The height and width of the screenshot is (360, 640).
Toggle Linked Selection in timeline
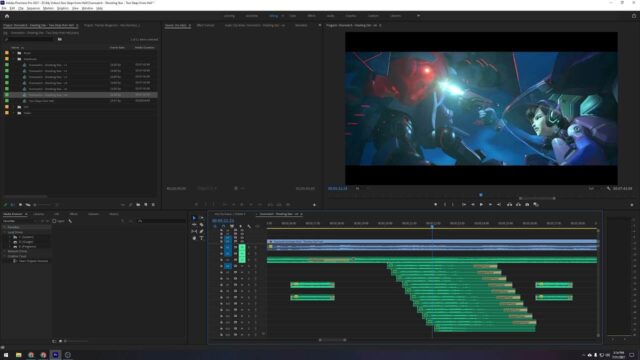coord(232,226)
